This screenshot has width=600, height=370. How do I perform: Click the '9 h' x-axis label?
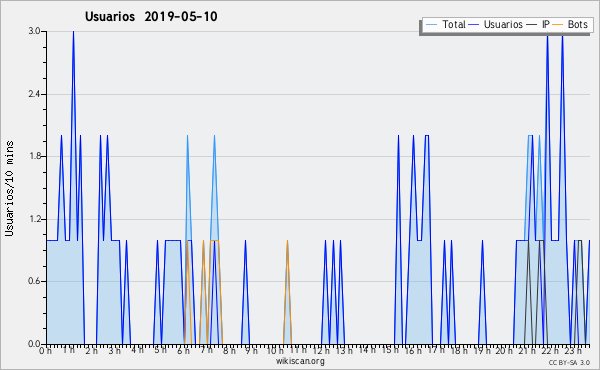(x=252, y=351)
